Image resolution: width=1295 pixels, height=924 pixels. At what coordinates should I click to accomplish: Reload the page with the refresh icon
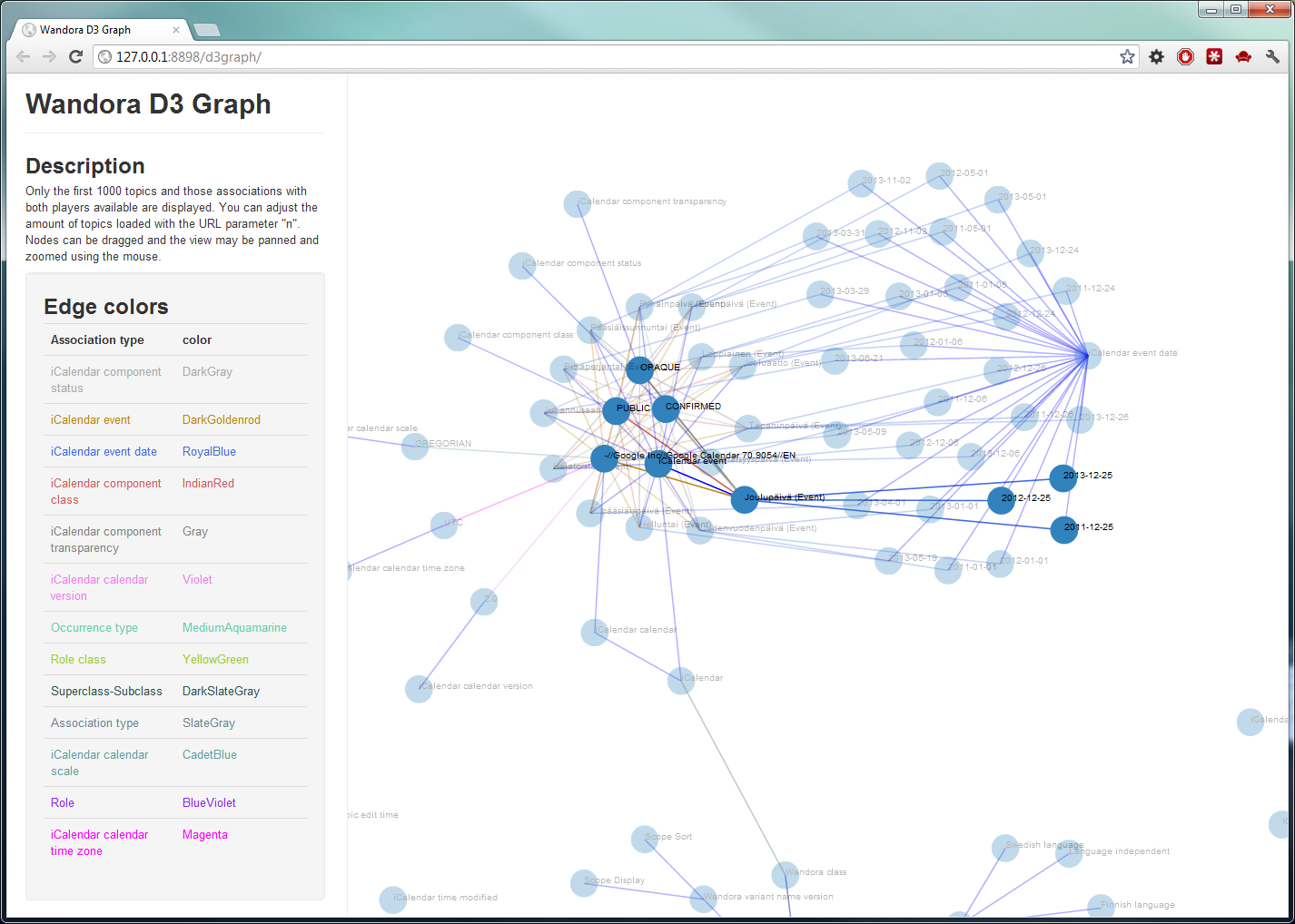(x=76, y=56)
